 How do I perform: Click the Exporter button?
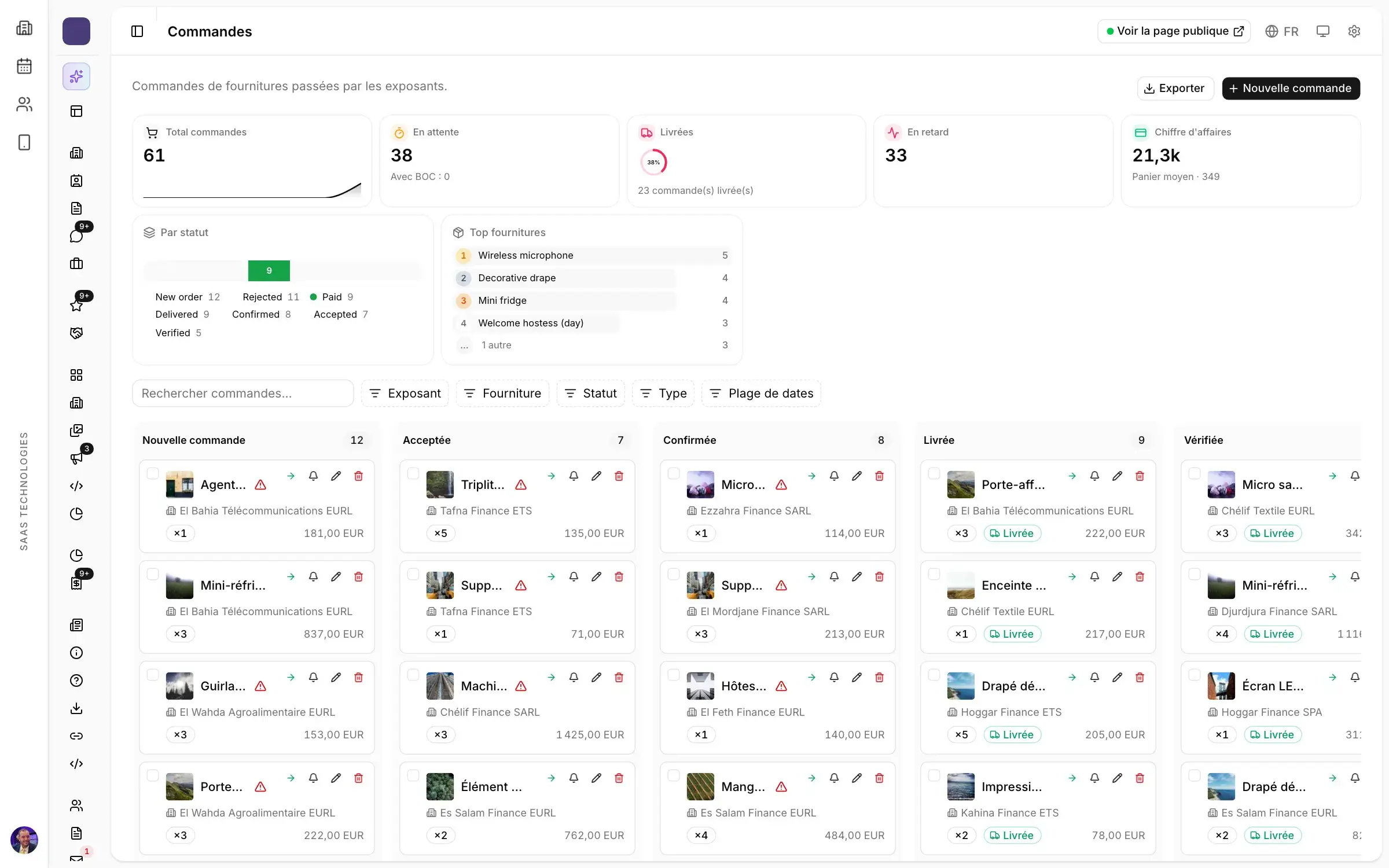coord(1175,89)
